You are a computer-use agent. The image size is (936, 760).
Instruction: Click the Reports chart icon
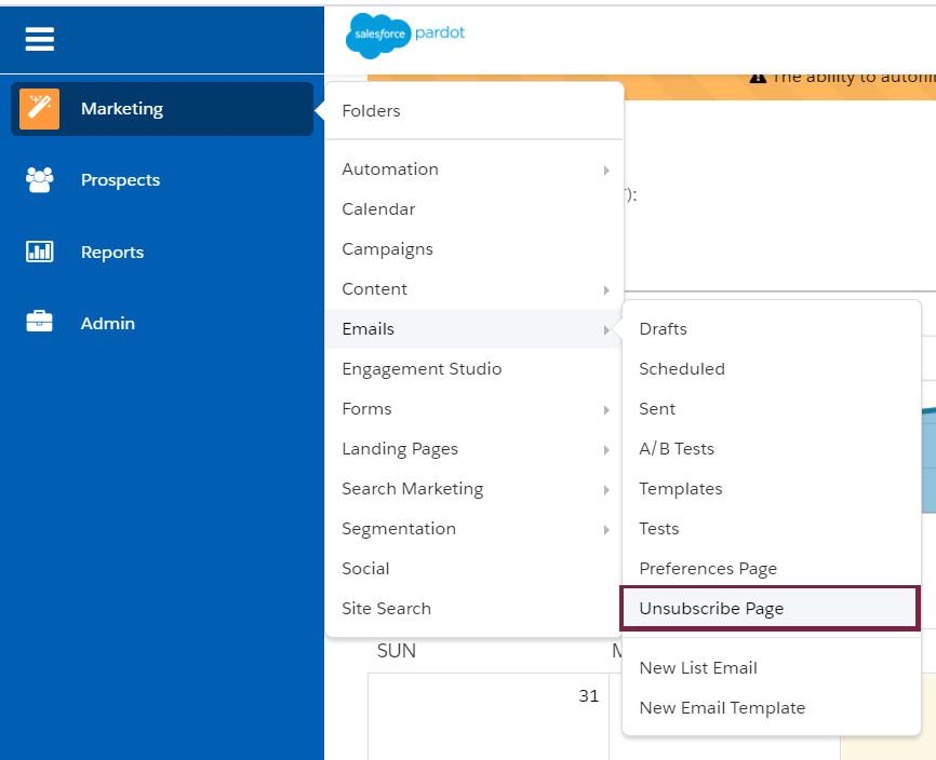click(39, 251)
